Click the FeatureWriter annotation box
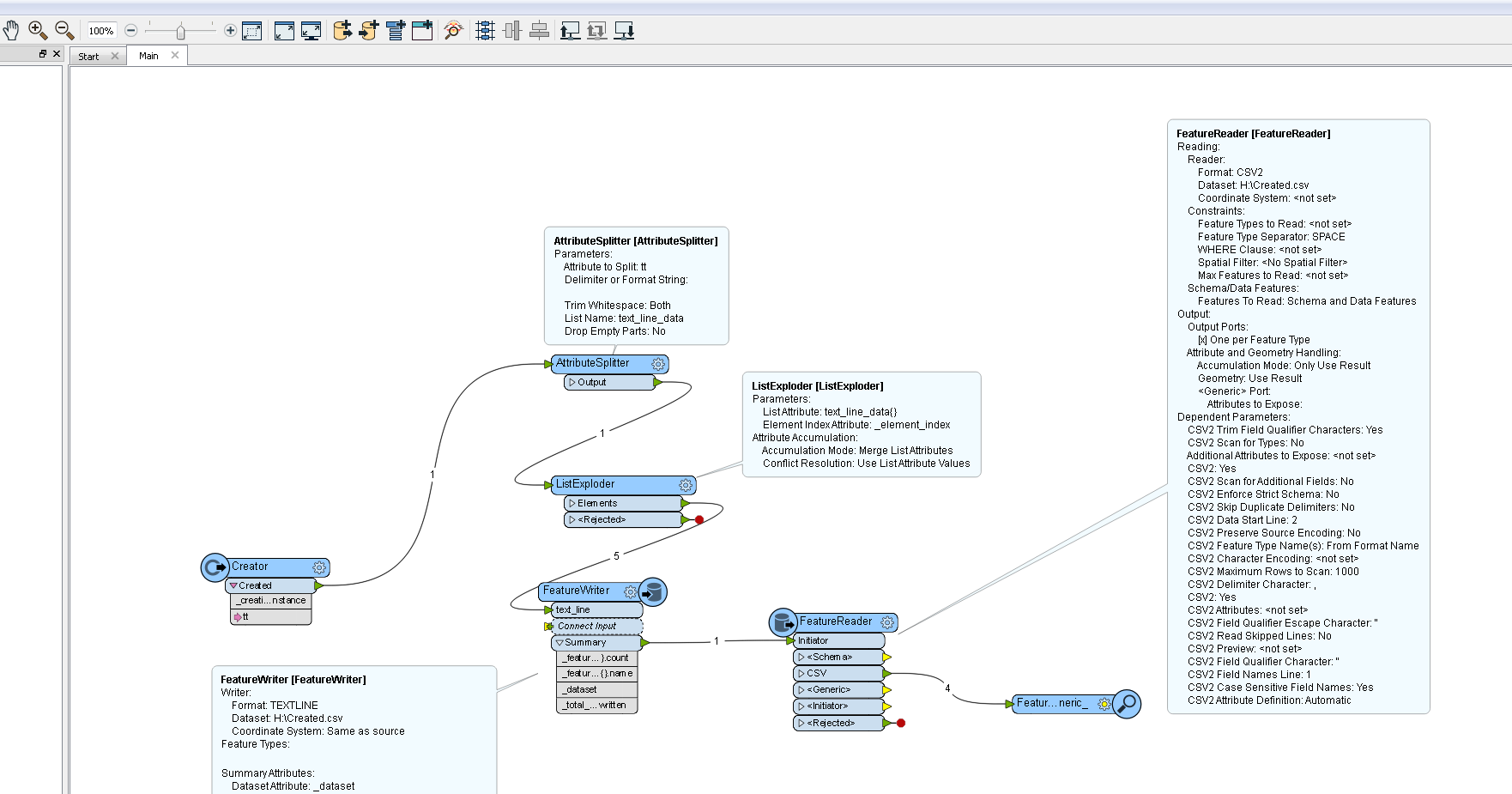1512x794 pixels. (354, 730)
